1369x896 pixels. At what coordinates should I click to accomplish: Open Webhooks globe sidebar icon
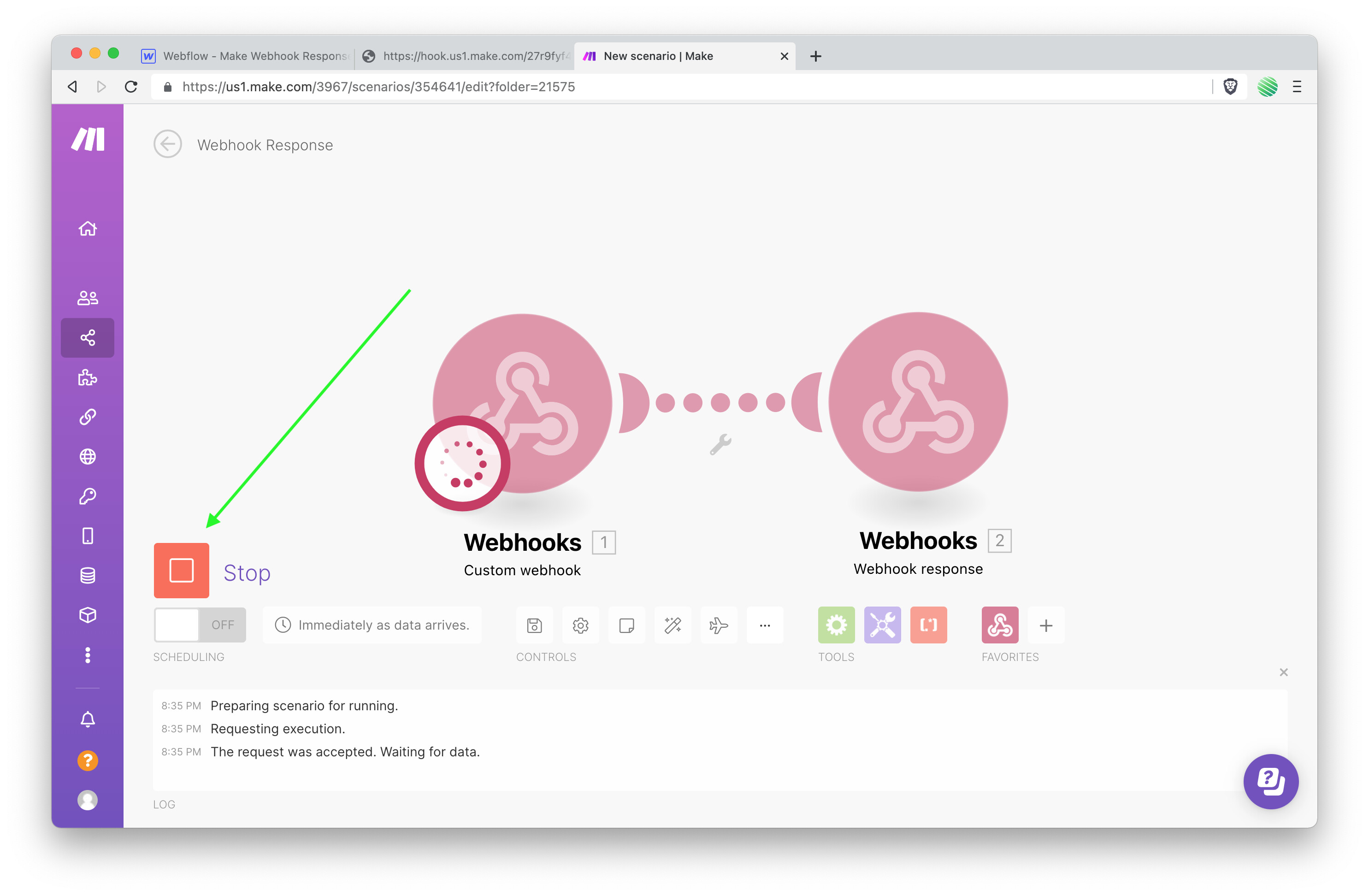(x=88, y=457)
